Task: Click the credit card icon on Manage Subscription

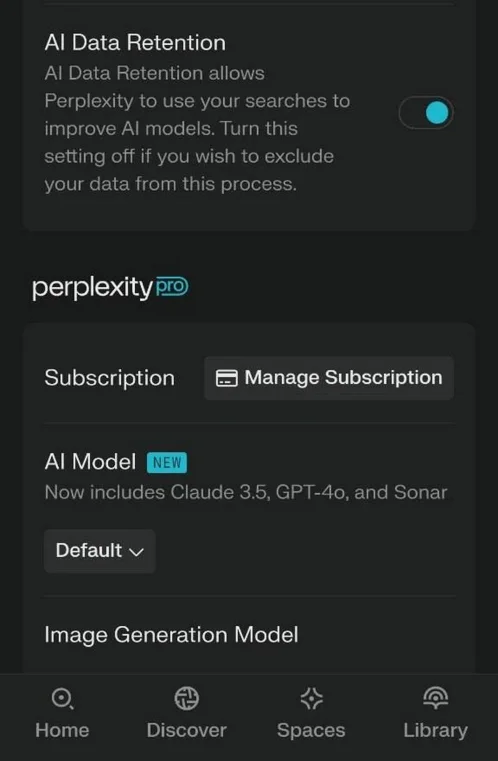Action: (x=227, y=378)
